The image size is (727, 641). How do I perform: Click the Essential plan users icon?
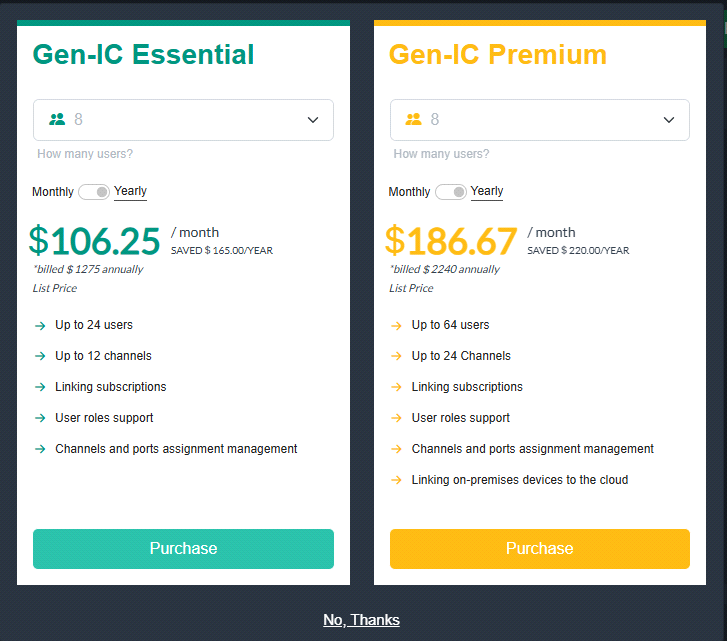(x=57, y=120)
